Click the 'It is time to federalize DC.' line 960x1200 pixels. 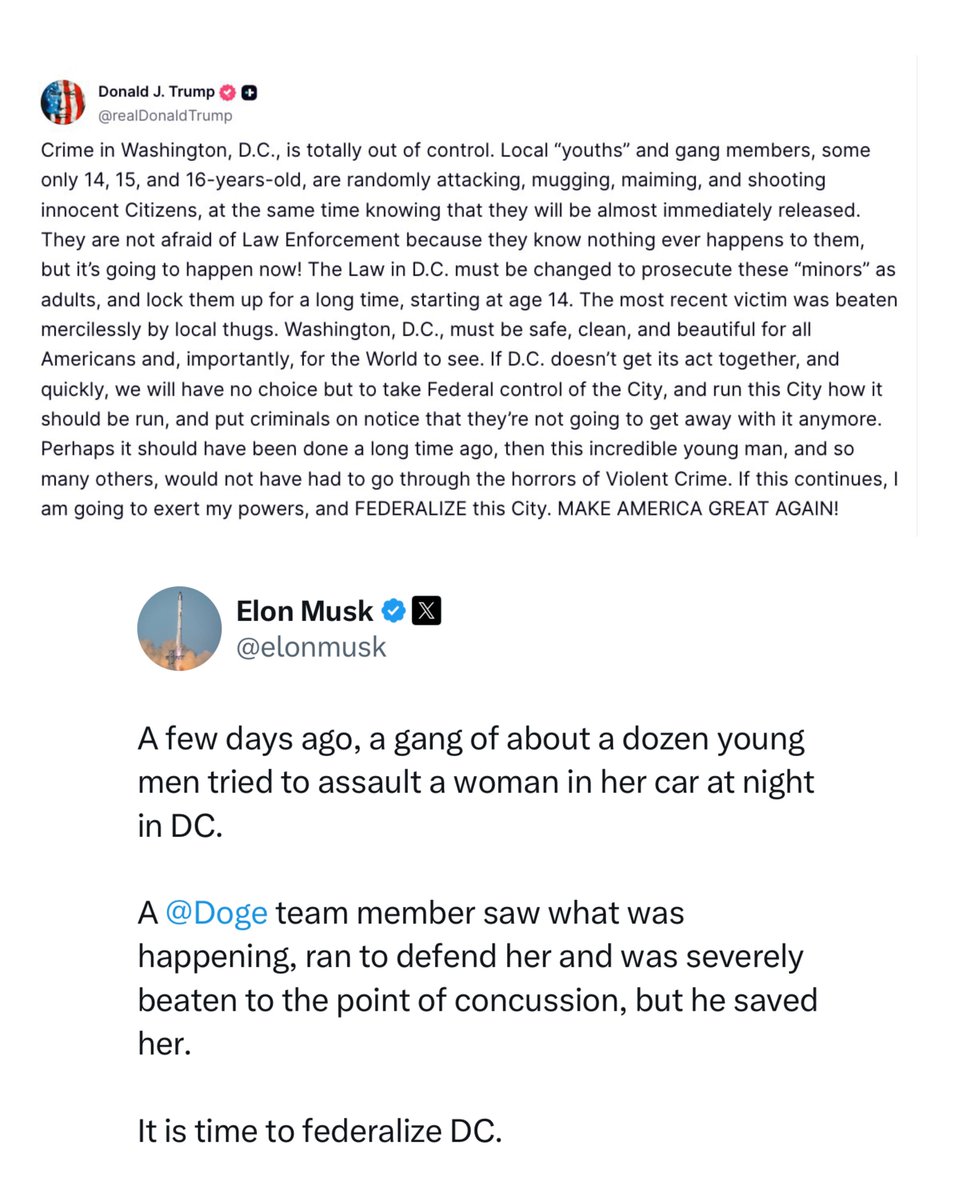[319, 1131]
